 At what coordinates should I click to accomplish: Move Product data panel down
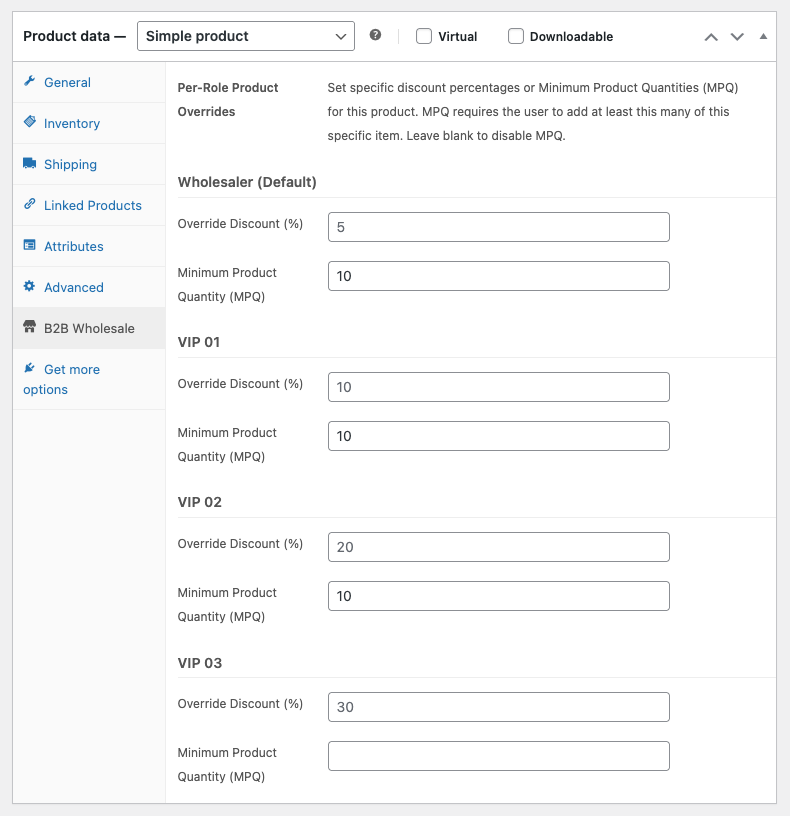point(737,37)
